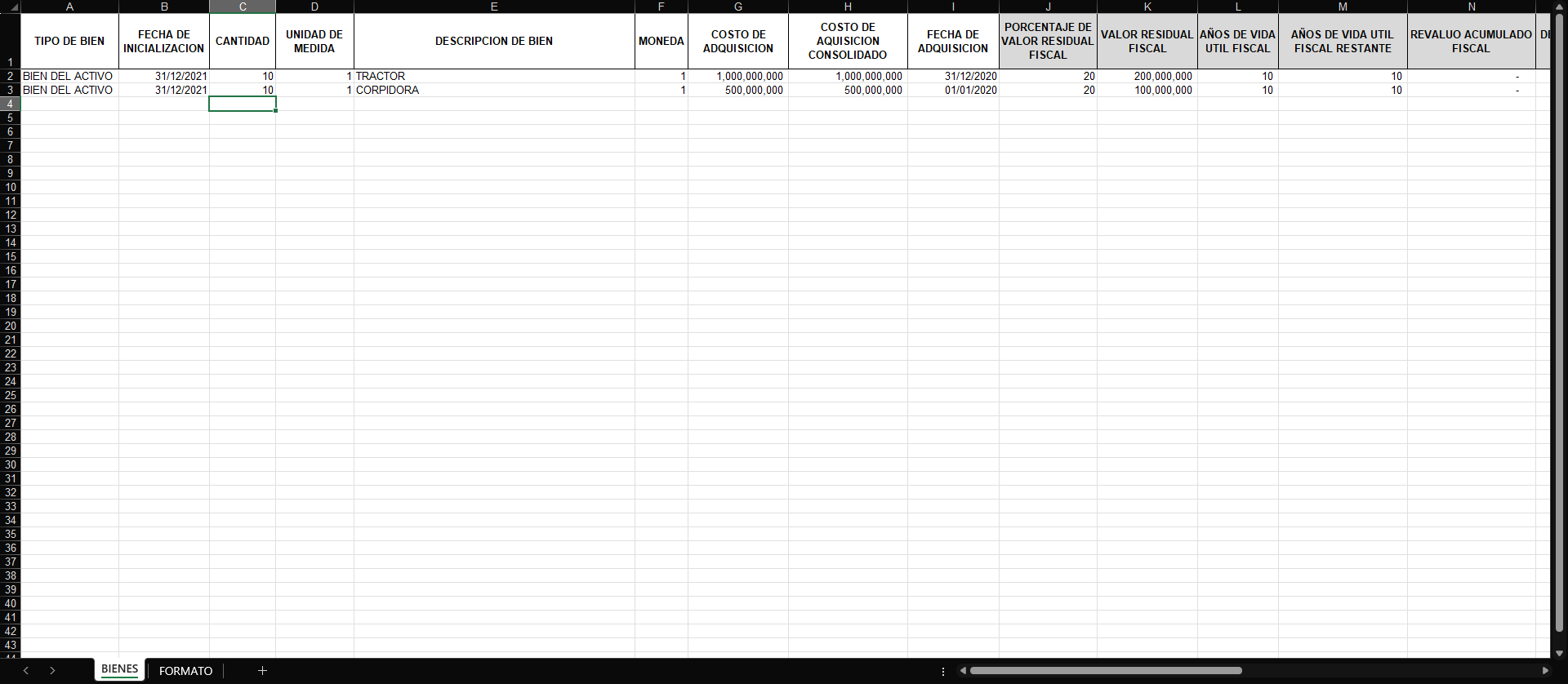The height and width of the screenshot is (684, 1568).
Task: Click the vertical scrollbar thumb
Action: [1559, 326]
